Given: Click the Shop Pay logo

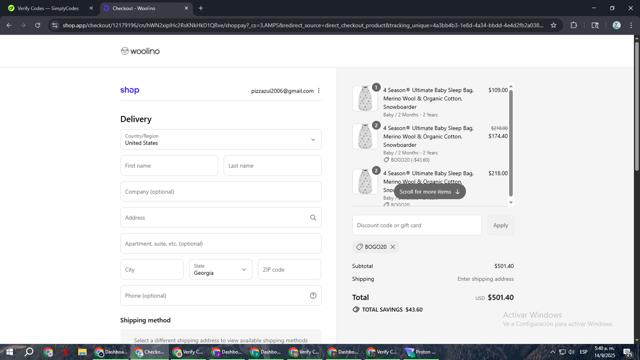Looking at the screenshot, I should click(x=130, y=90).
